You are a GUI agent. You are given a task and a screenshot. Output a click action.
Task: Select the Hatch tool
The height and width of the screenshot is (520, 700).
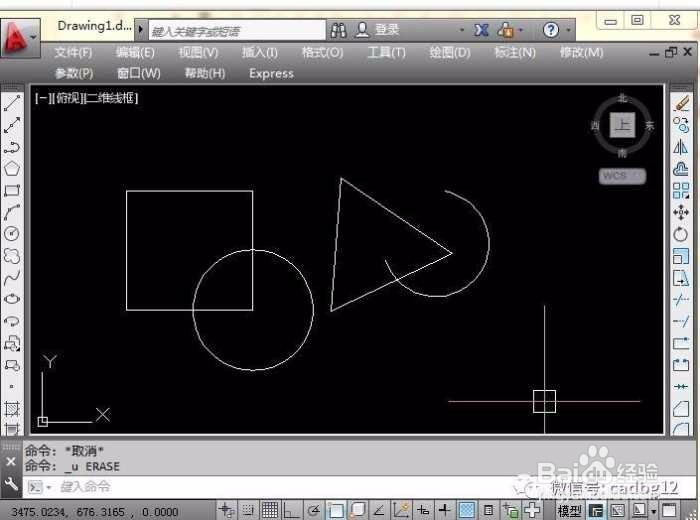[12, 408]
